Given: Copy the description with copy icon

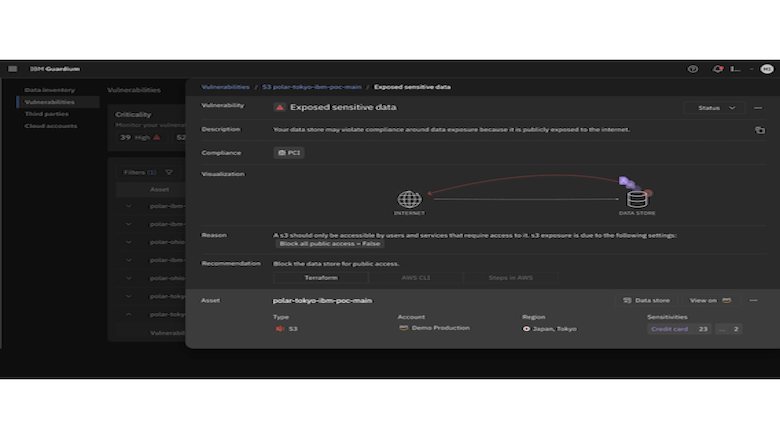Looking at the screenshot, I should tap(760, 130).
